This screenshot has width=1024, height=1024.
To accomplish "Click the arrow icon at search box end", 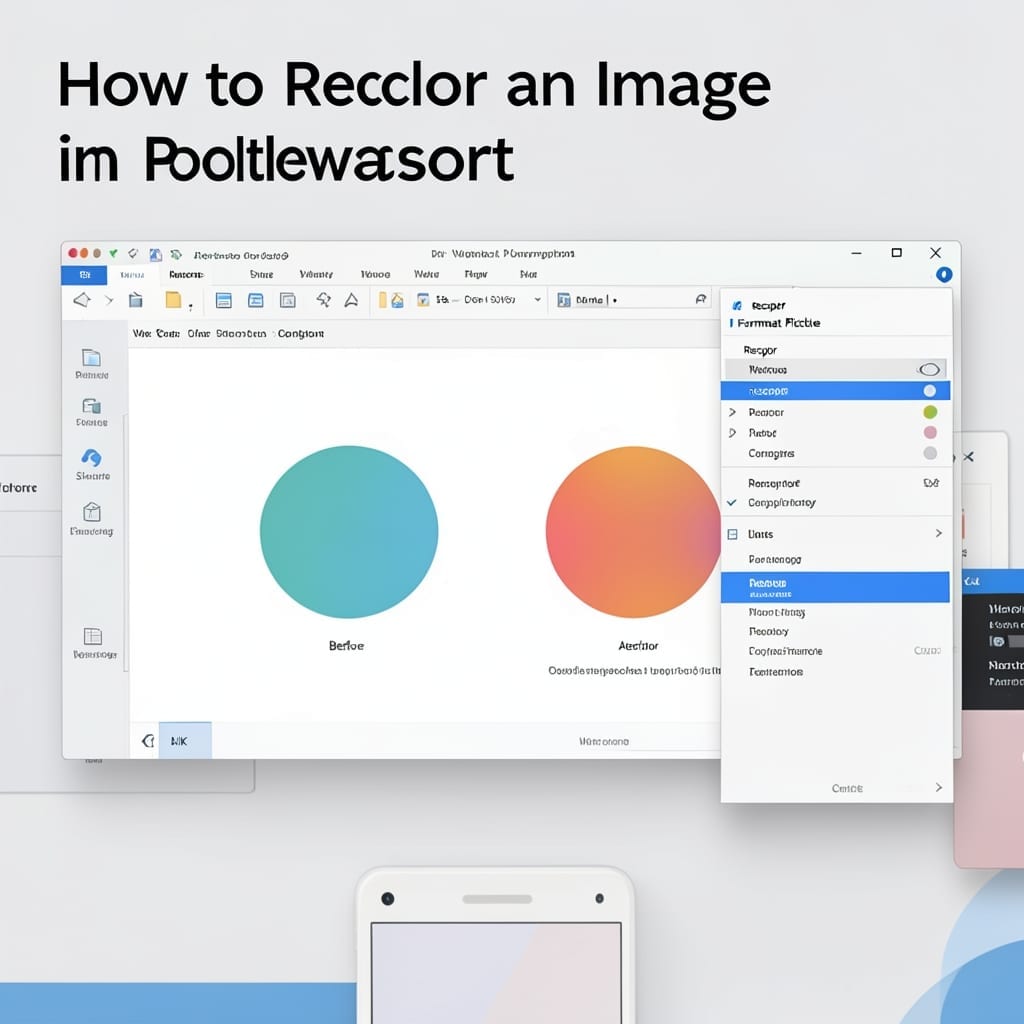I will coord(701,299).
